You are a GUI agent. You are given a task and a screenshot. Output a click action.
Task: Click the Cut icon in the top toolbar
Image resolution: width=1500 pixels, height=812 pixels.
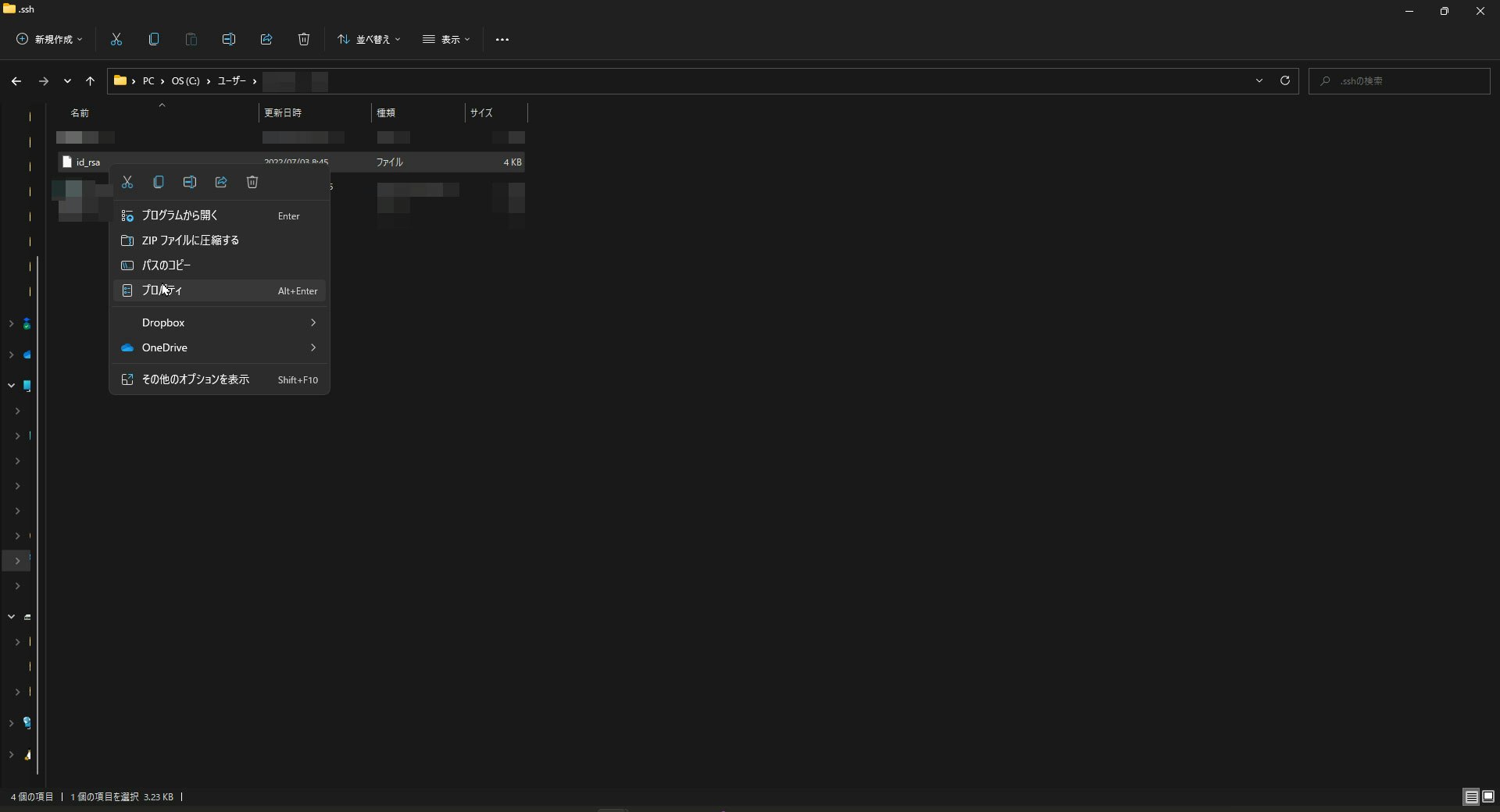(116, 39)
